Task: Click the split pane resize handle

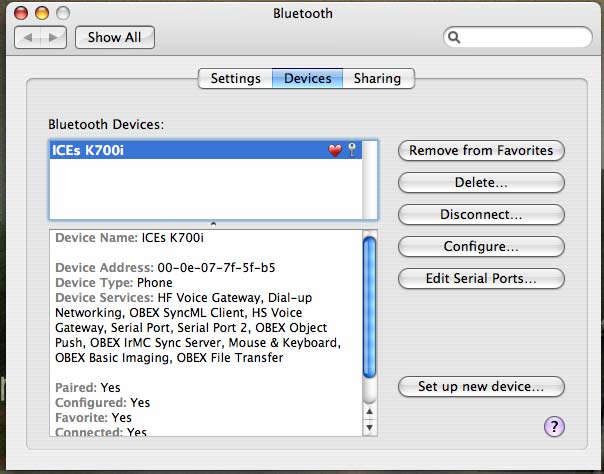Action: pos(213,224)
